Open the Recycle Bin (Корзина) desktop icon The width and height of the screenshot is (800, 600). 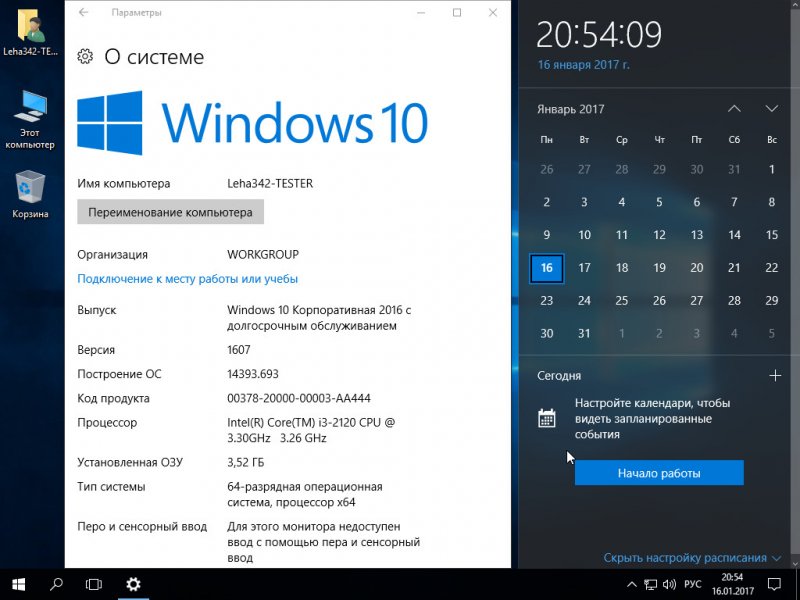(x=30, y=192)
